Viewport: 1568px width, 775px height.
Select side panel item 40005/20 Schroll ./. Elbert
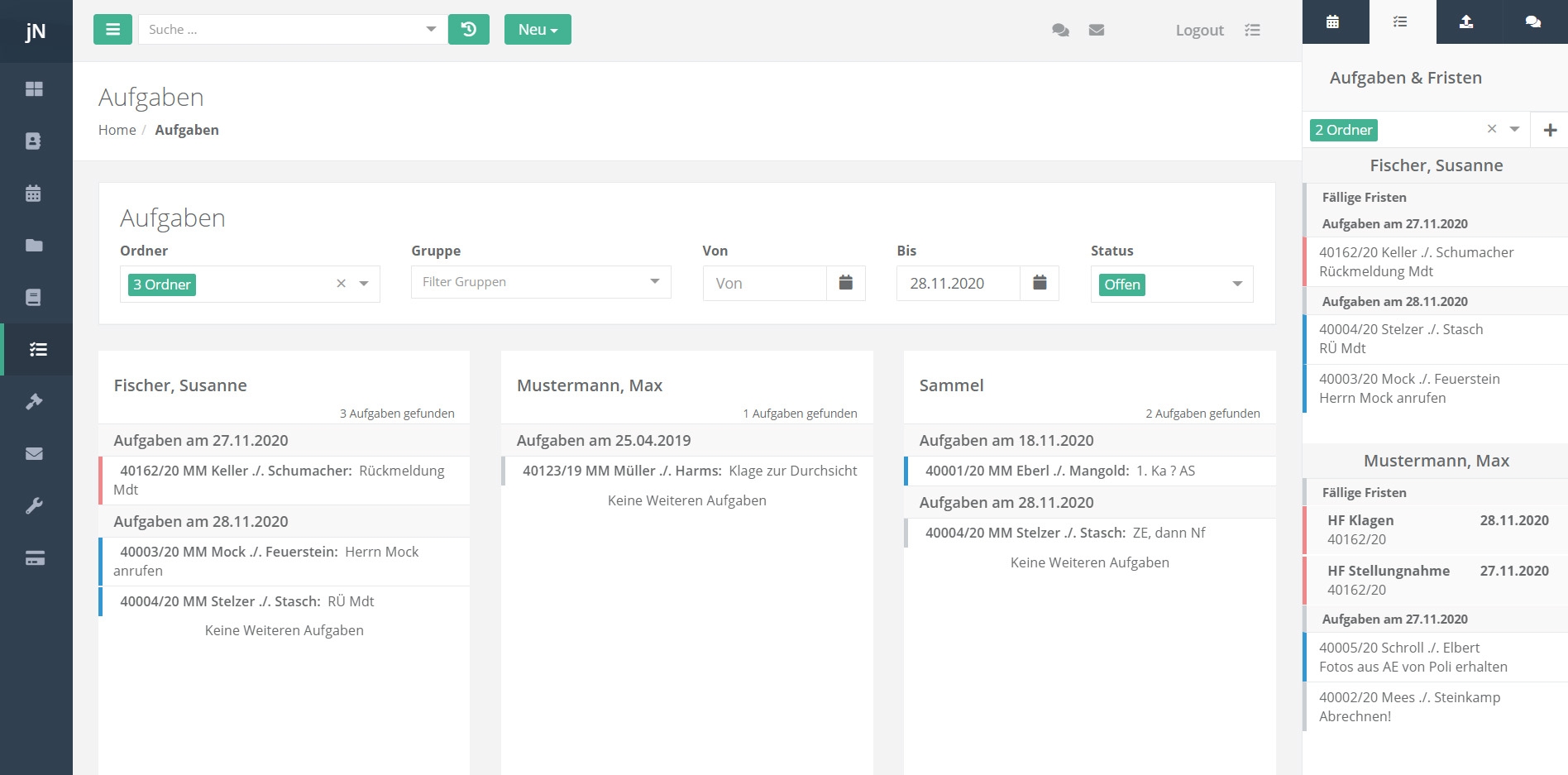(x=1436, y=658)
